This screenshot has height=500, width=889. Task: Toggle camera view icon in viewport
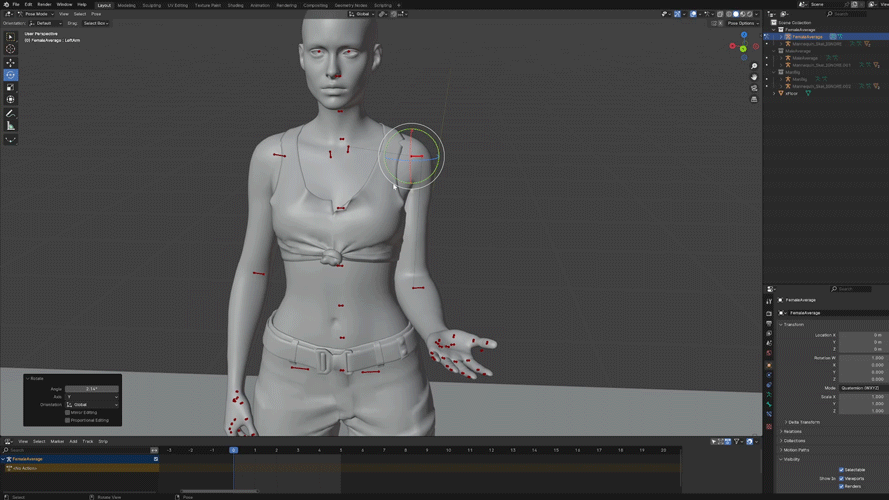[754, 89]
